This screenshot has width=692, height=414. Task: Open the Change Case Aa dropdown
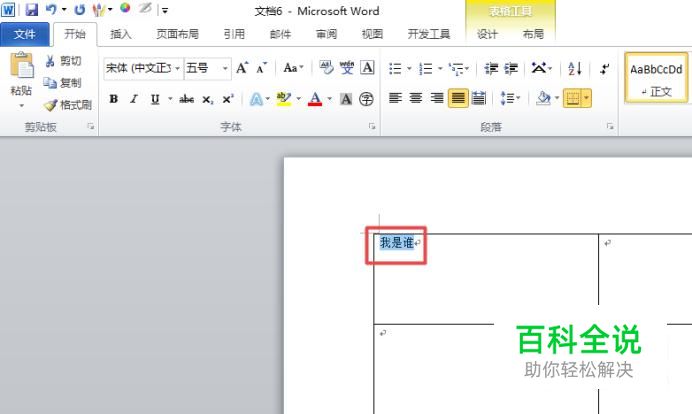tap(293, 68)
